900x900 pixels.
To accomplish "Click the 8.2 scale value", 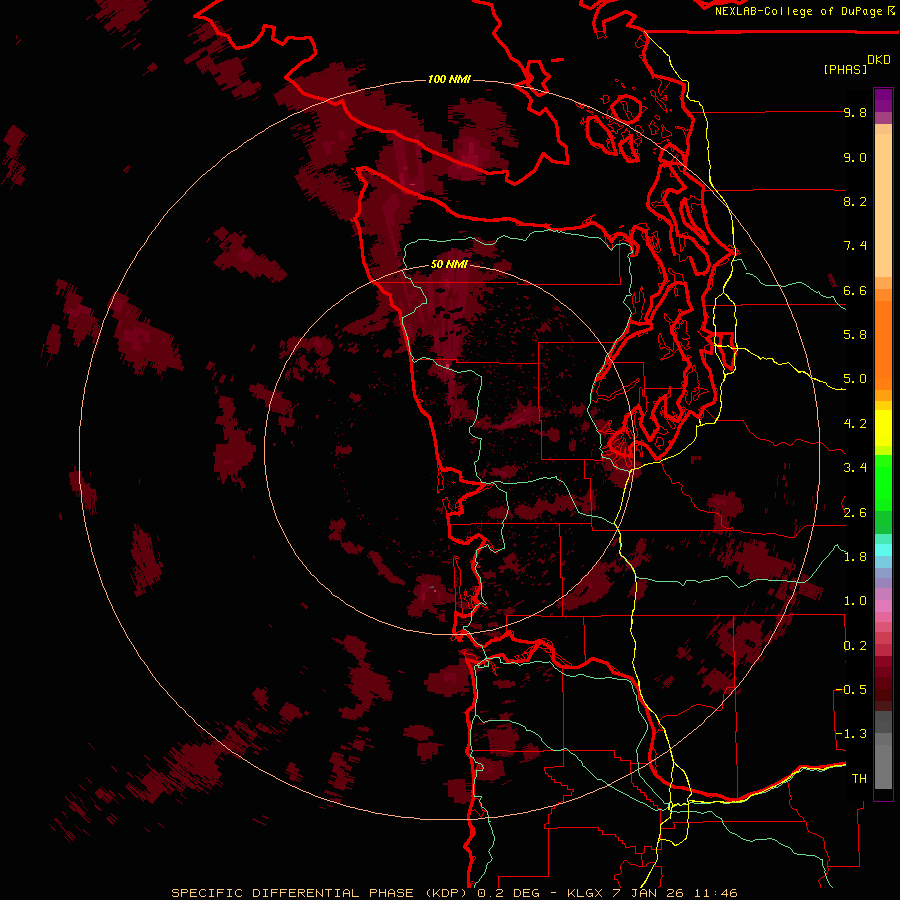I will (x=855, y=201).
